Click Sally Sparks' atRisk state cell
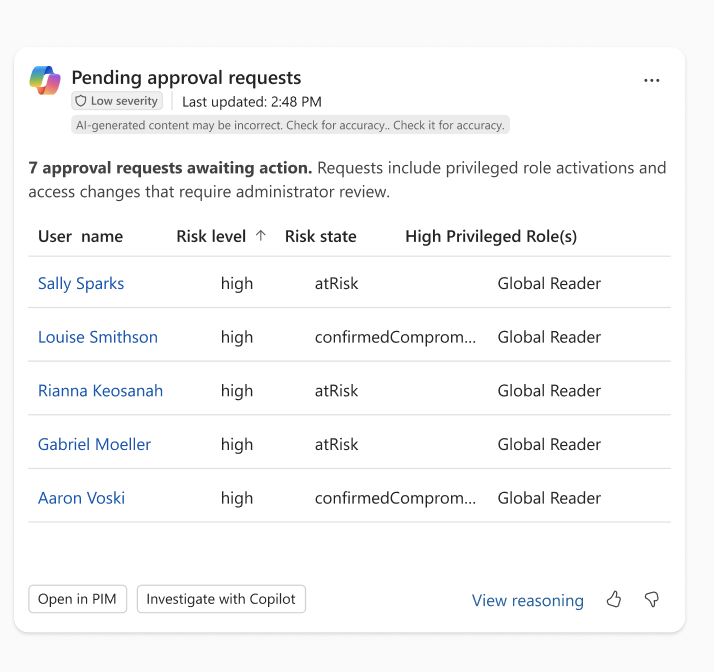The height and width of the screenshot is (672, 714). click(x=337, y=283)
